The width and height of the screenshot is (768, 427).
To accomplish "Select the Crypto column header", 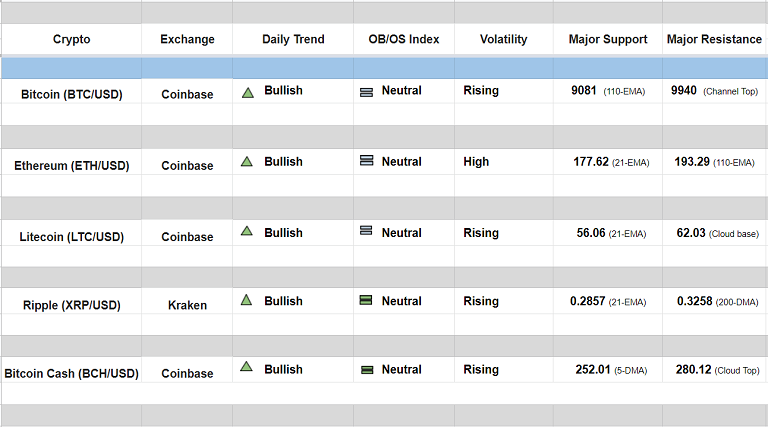I will tap(71, 40).
